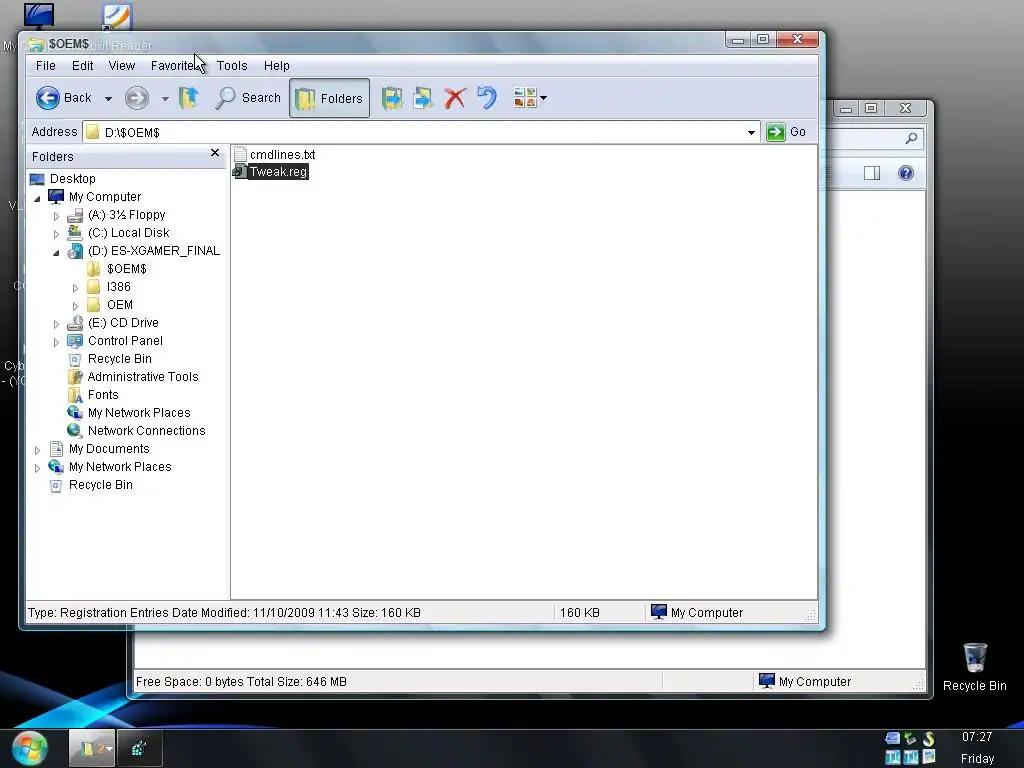The height and width of the screenshot is (768, 1024).
Task: Expand the OEM folder node
Action: point(75,306)
